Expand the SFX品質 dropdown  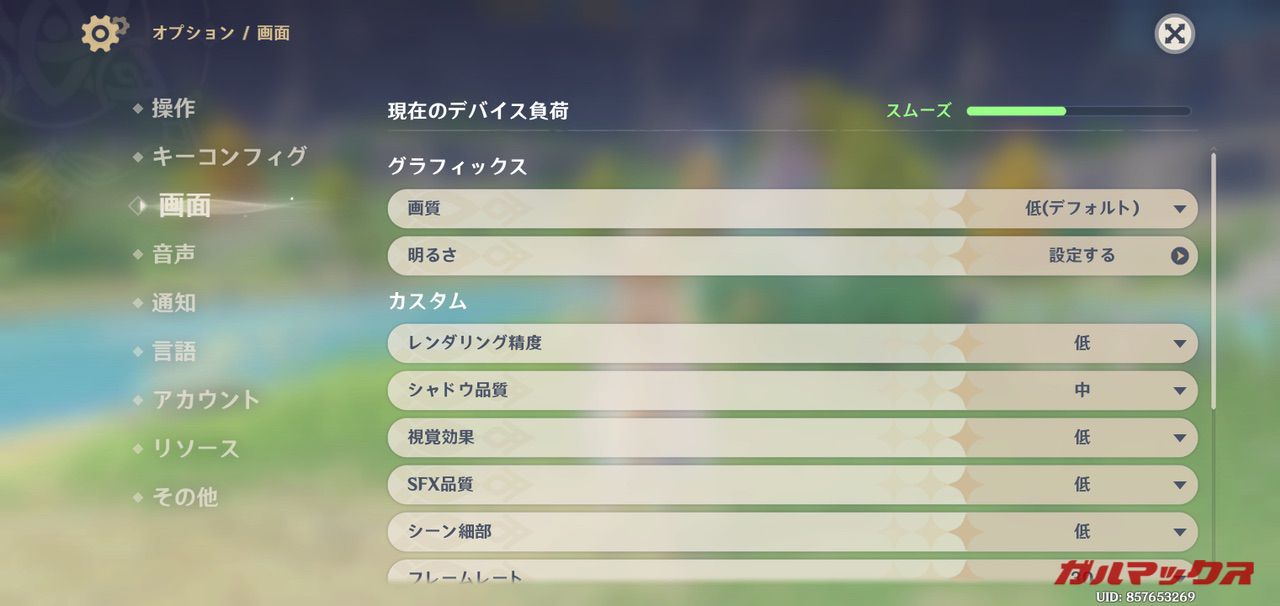coord(1180,485)
